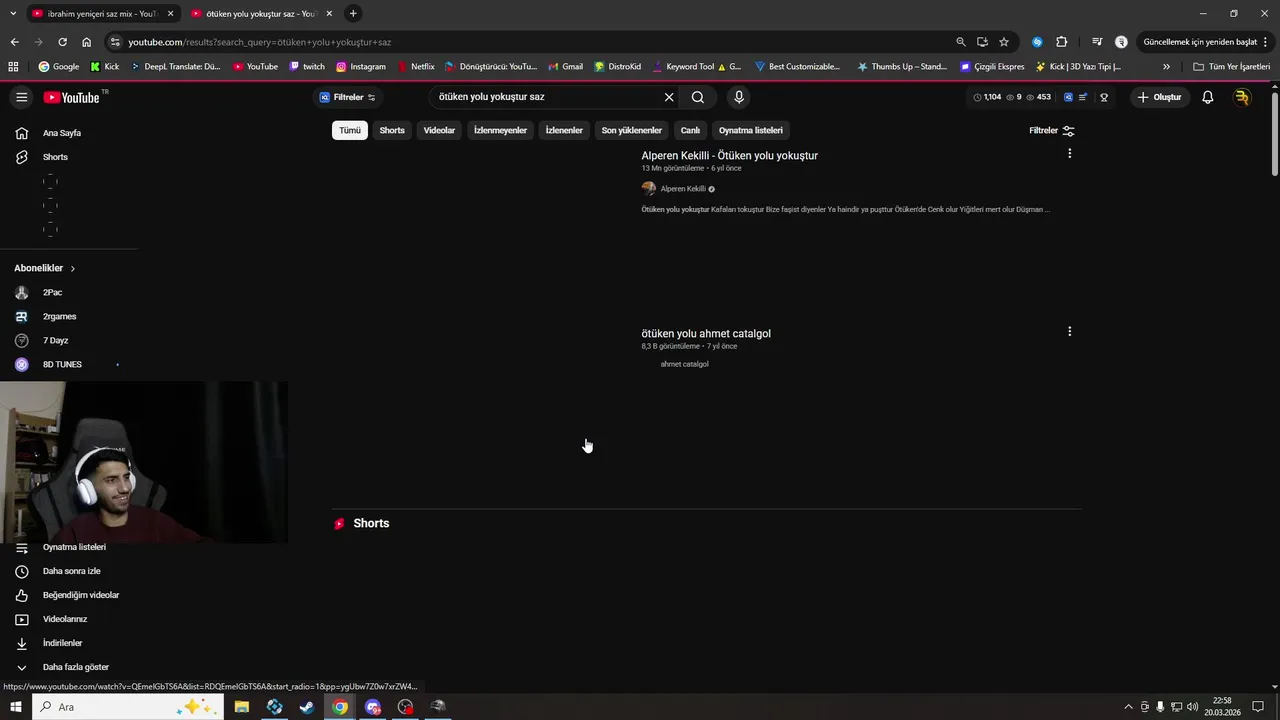Go to the browser home page icon
The height and width of the screenshot is (720, 1280).
(86, 42)
